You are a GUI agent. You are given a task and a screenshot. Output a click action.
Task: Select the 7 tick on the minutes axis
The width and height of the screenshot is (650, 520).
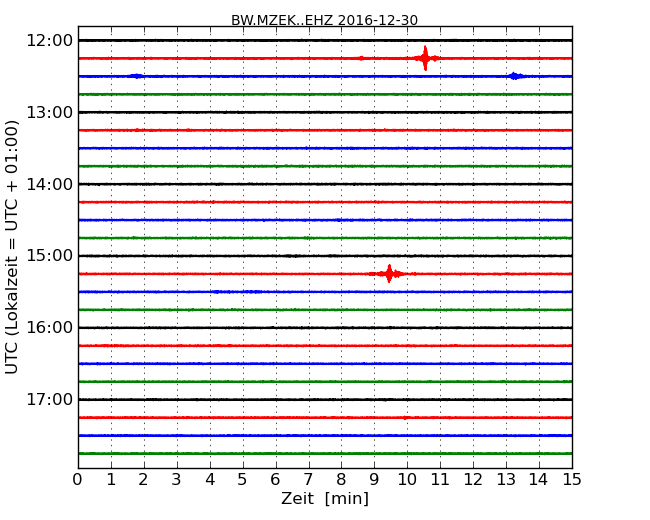pos(308,480)
